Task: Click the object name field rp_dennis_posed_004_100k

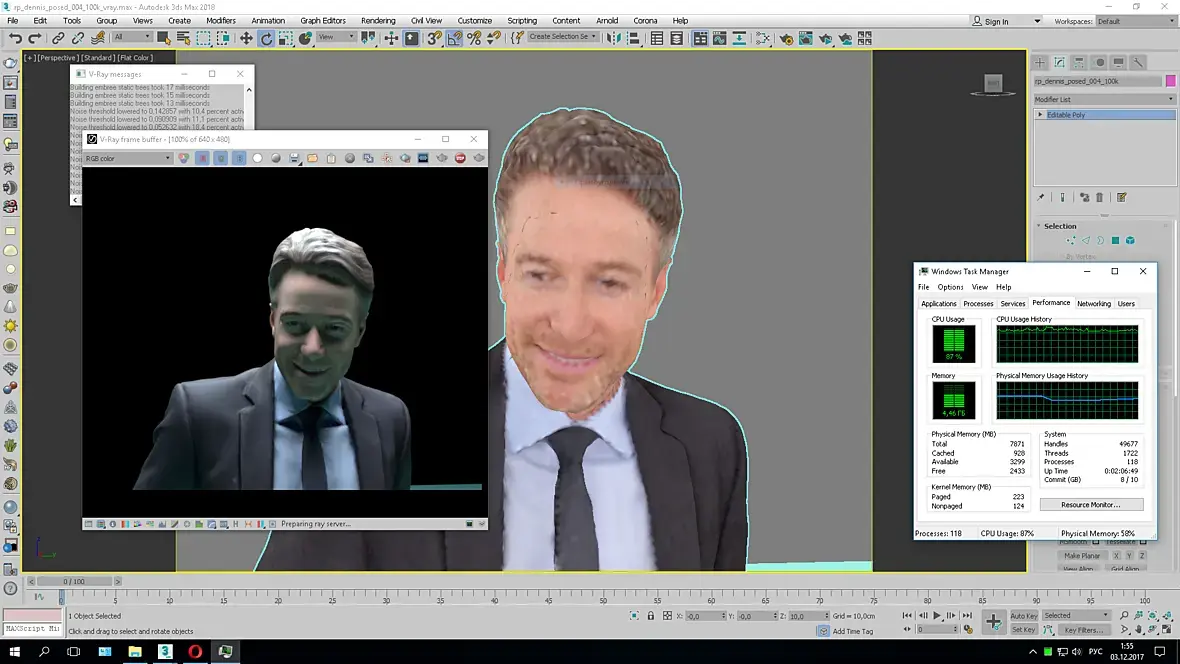Action: pyautogui.click(x=1097, y=81)
